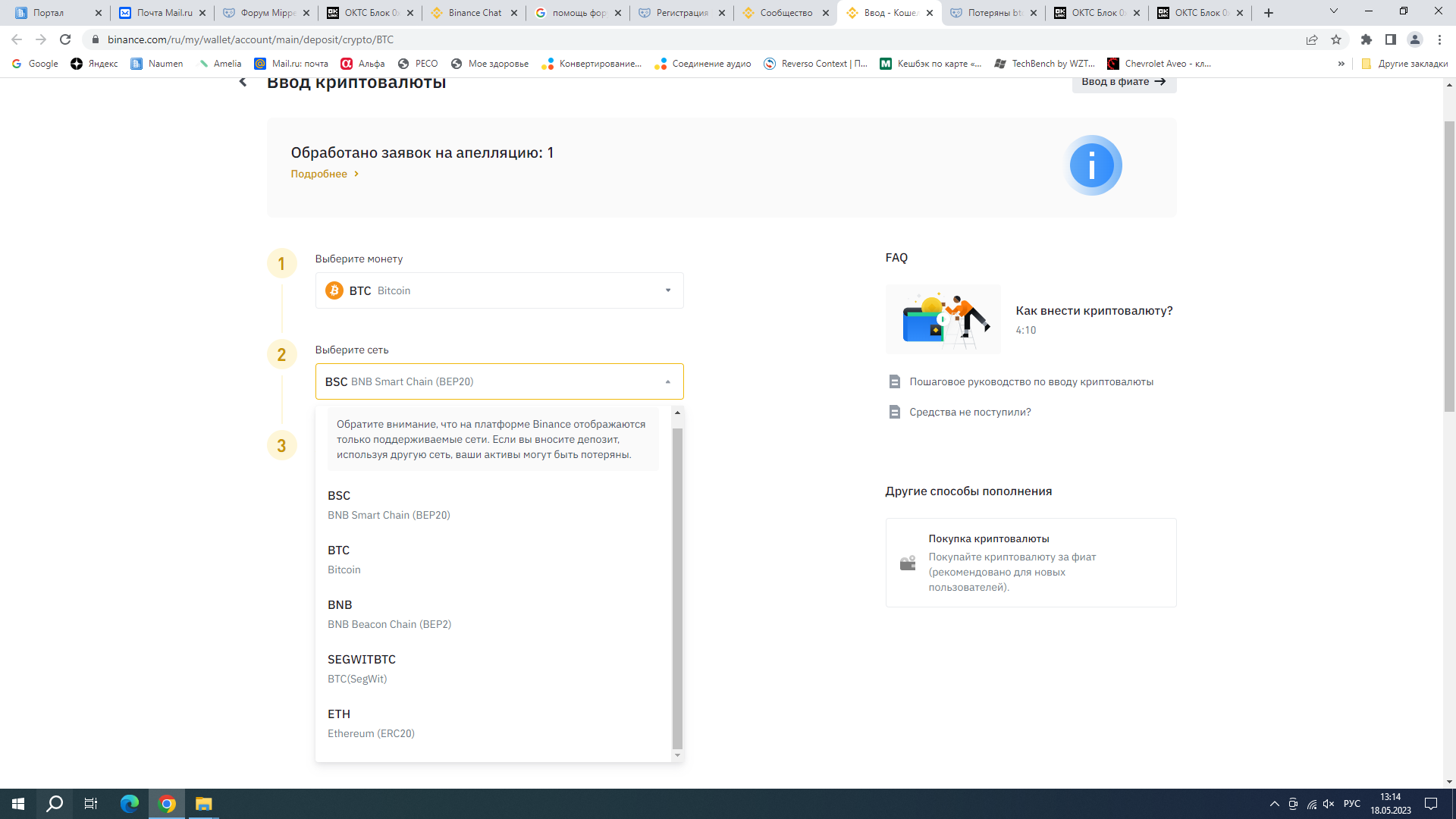This screenshot has width=1456, height=819.
Task: Show hidden system tray icons
Action: click(x=1275, y=804)
